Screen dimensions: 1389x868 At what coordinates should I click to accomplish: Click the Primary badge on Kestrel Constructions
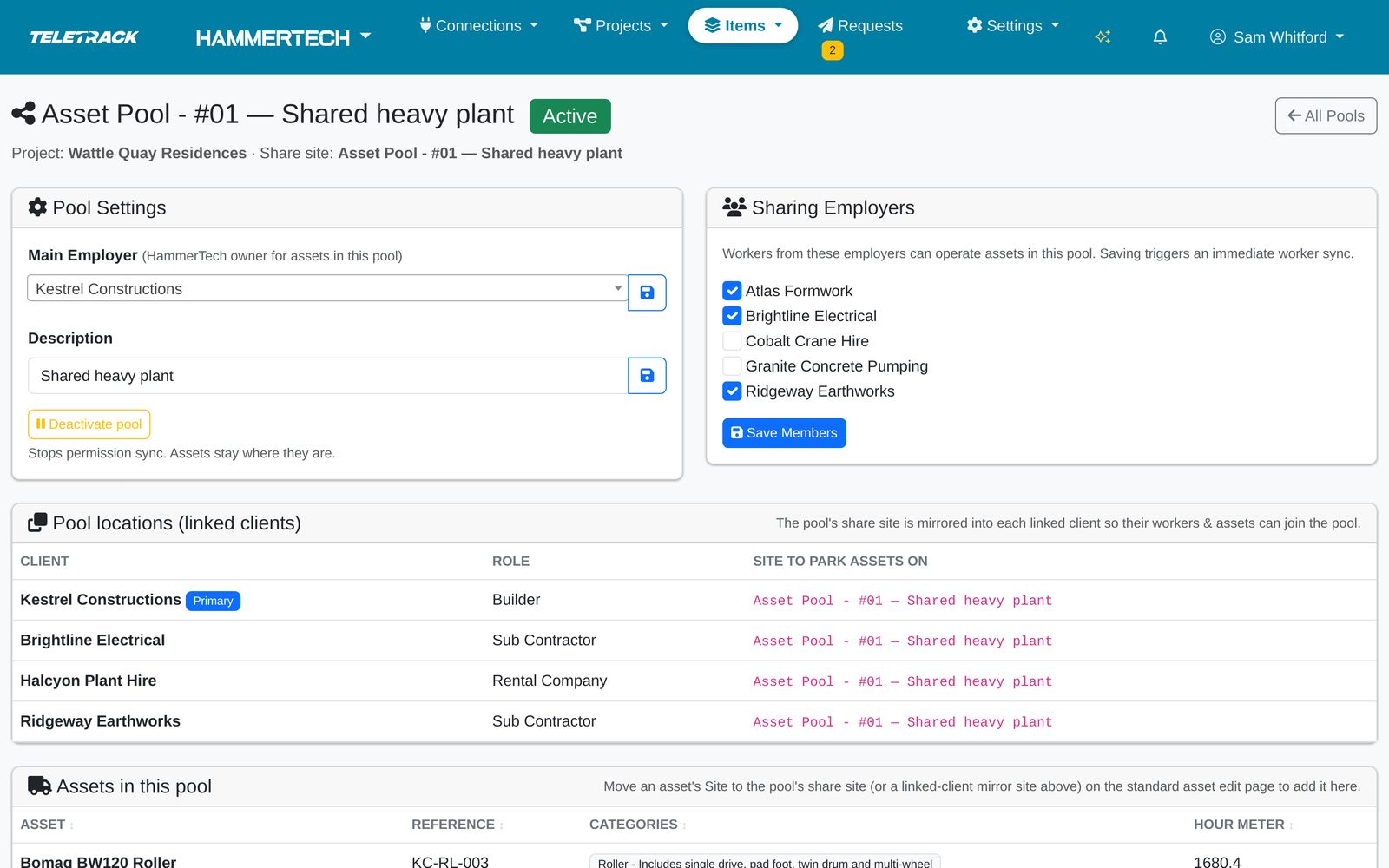click(213, 601)
